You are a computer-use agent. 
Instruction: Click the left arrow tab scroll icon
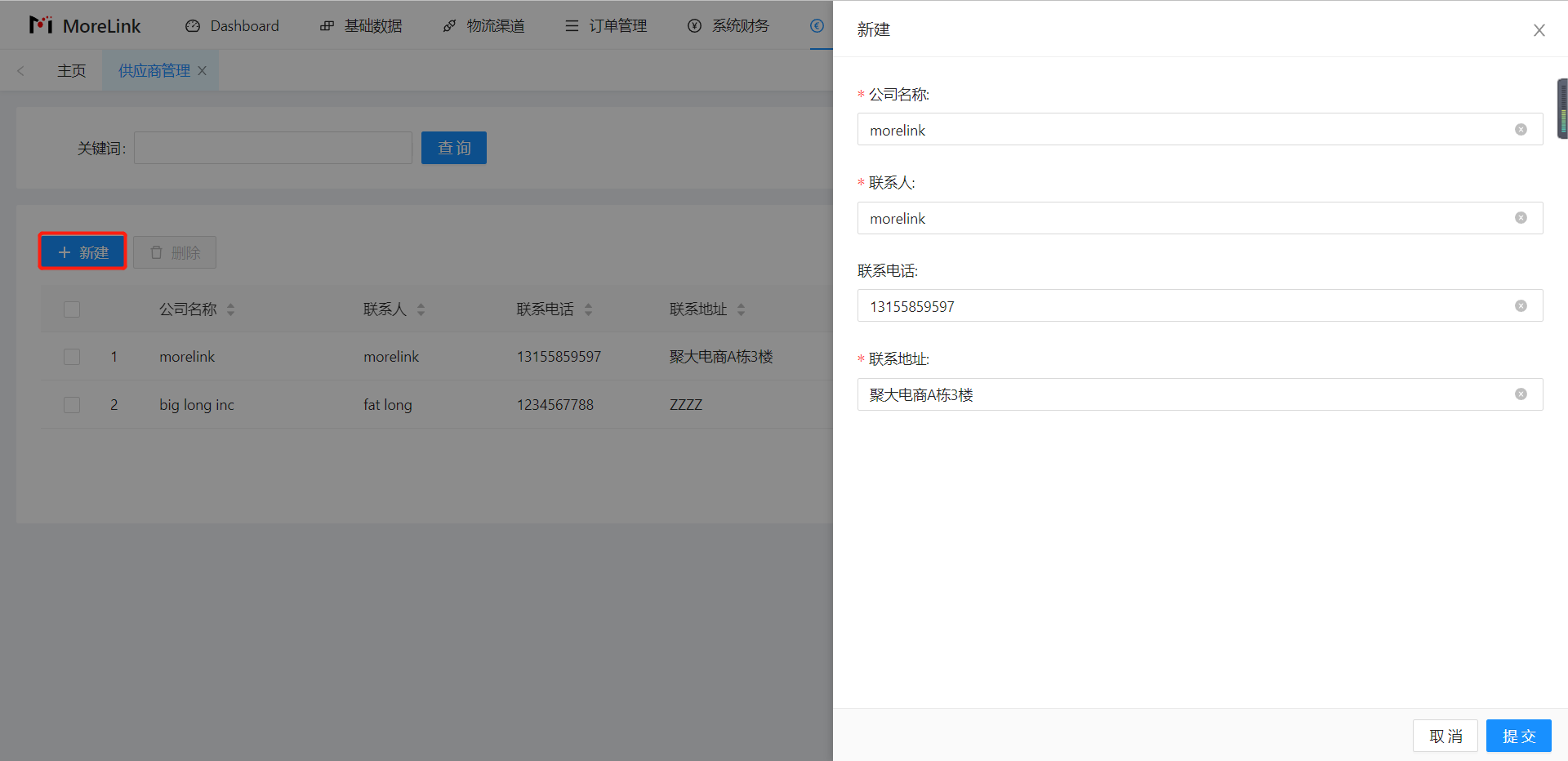[x=21, y=71]
